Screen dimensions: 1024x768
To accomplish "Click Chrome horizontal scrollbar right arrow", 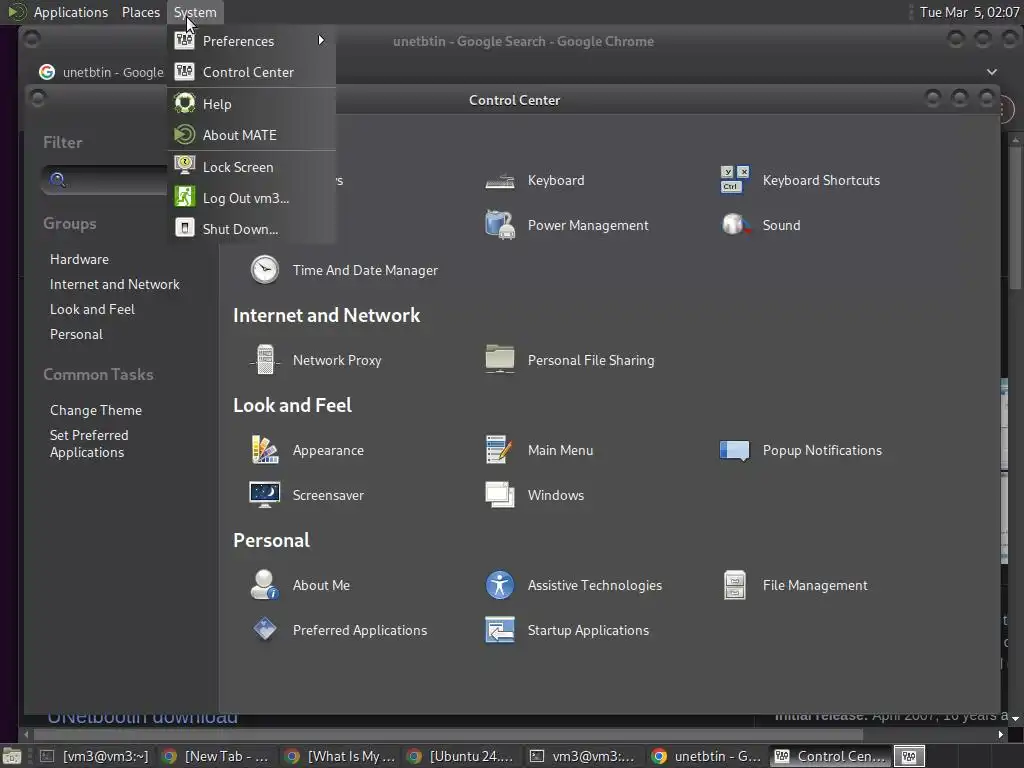I will point(1000,735).
